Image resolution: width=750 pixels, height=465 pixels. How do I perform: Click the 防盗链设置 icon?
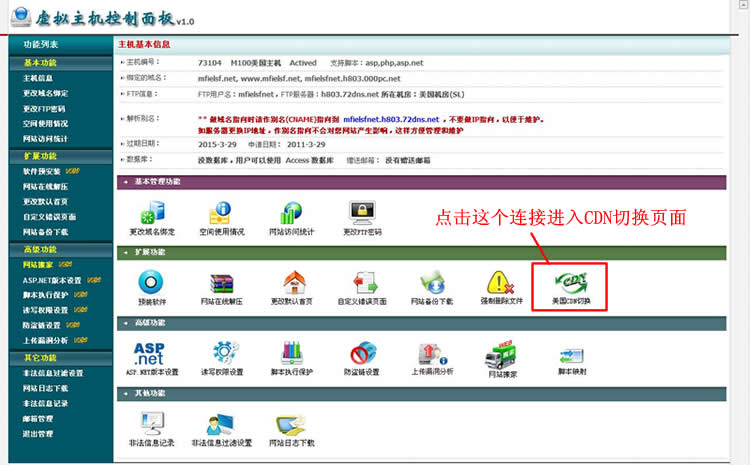click(361, 353)
